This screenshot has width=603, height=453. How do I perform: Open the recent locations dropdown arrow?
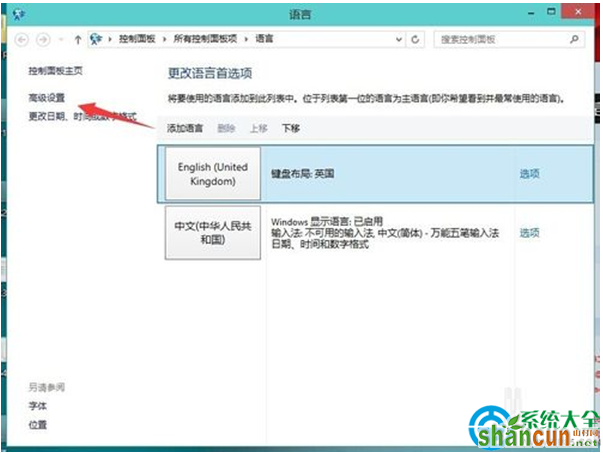click(61, 40)
